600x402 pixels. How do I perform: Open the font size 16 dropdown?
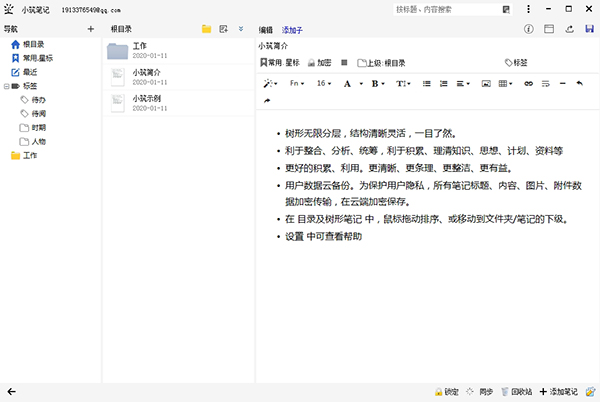coord(325,84)
